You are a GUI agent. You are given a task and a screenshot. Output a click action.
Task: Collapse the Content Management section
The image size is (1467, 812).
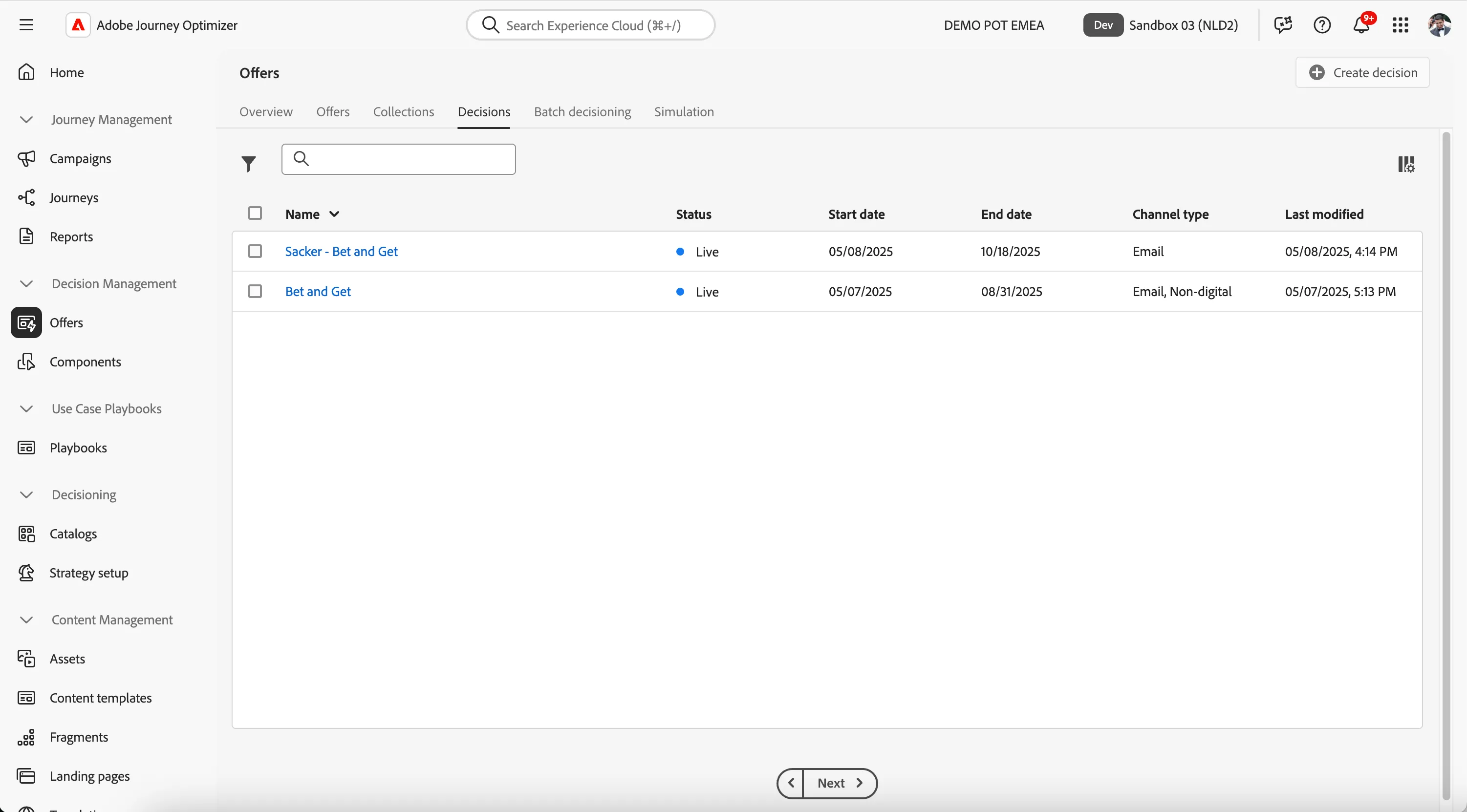[26, 620]
